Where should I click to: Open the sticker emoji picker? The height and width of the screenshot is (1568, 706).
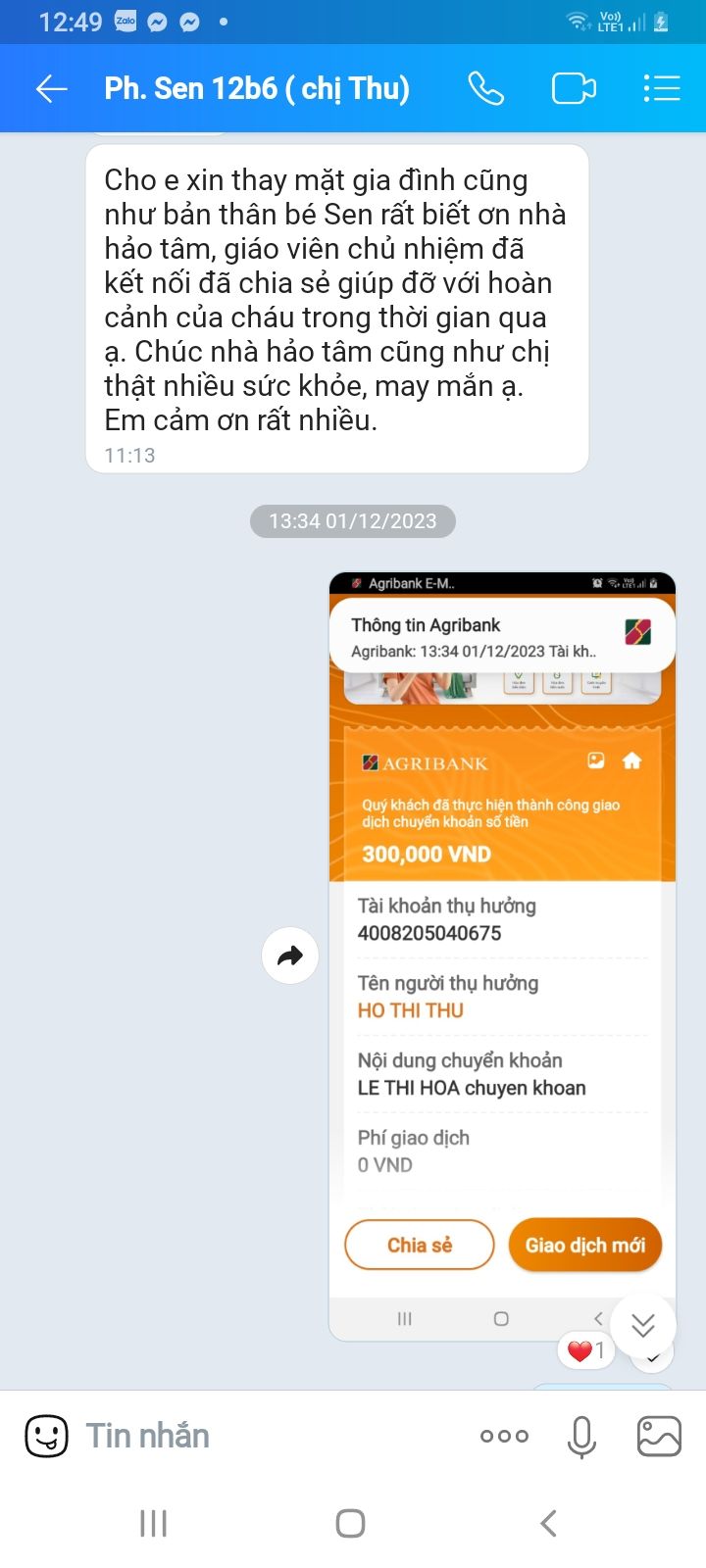46,1437
